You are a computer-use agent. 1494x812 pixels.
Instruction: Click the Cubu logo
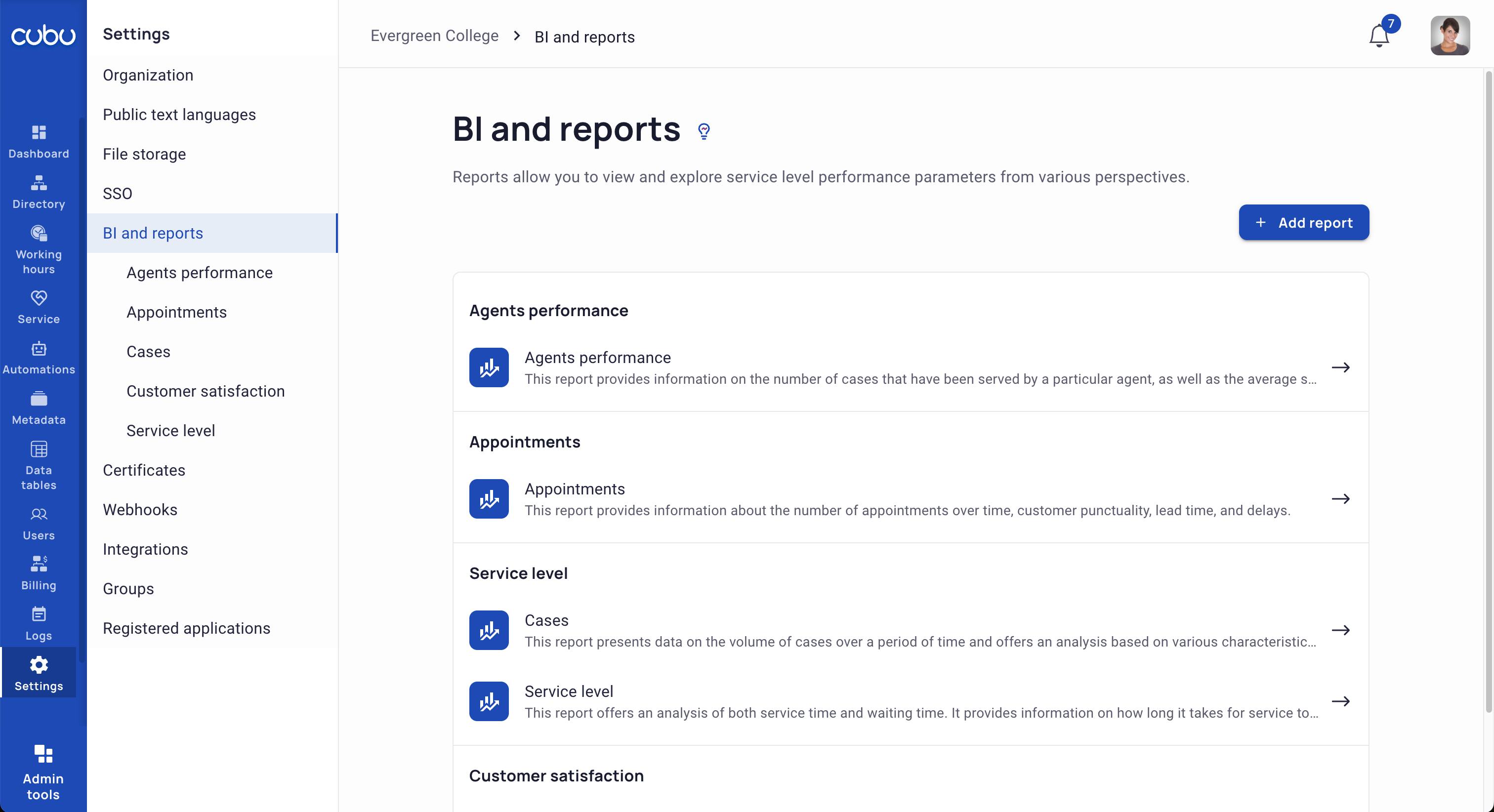43,36
